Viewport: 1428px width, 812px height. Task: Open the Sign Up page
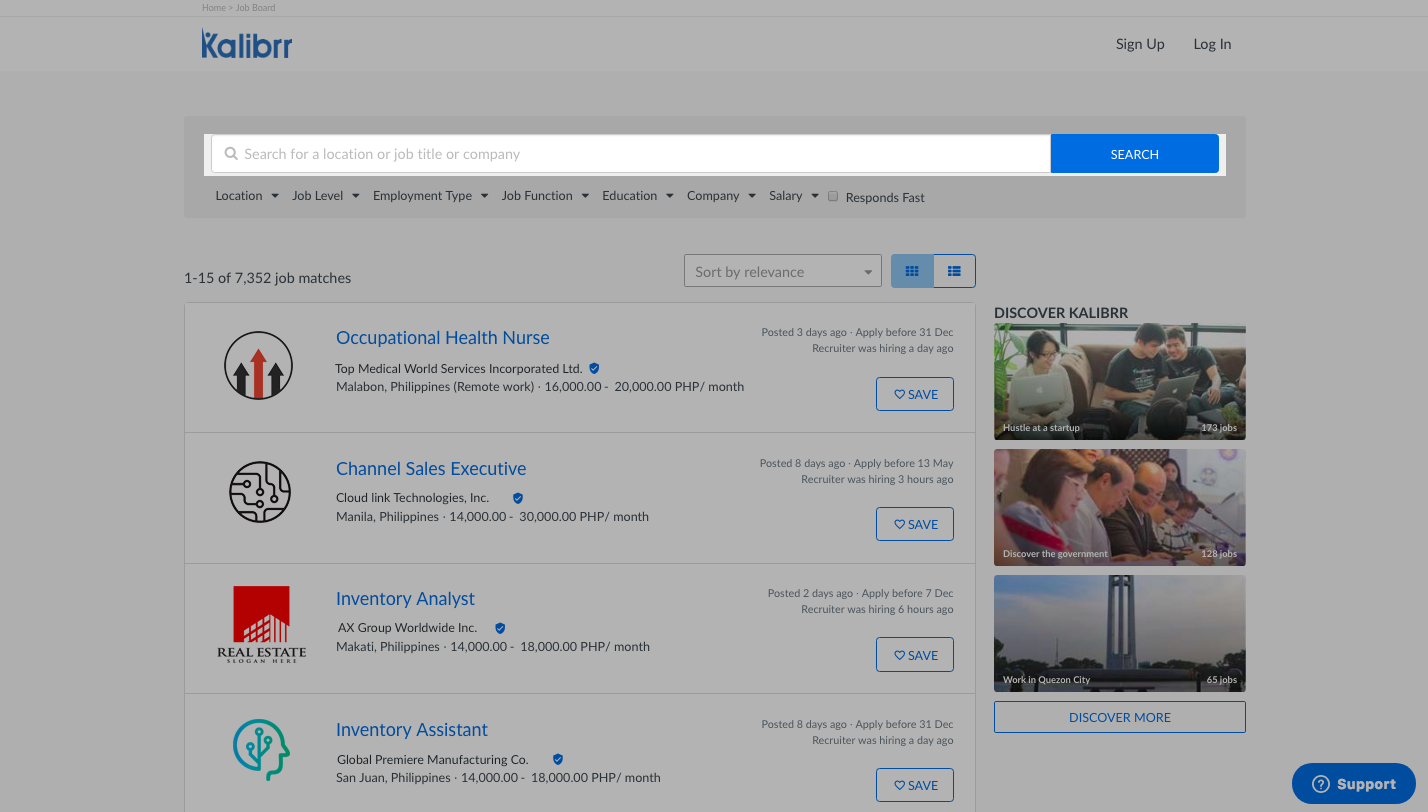(1140, 44)
